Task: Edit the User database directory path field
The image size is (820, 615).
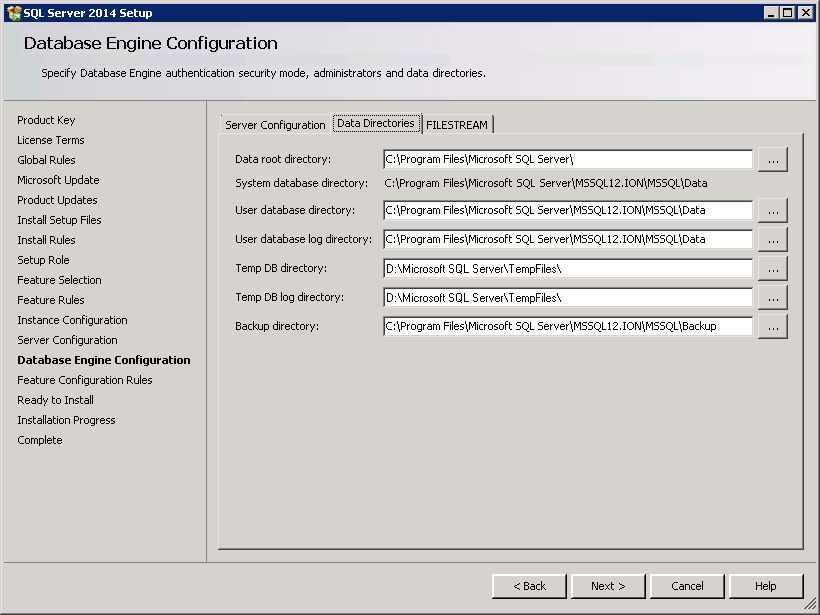Action: (568, 210)
